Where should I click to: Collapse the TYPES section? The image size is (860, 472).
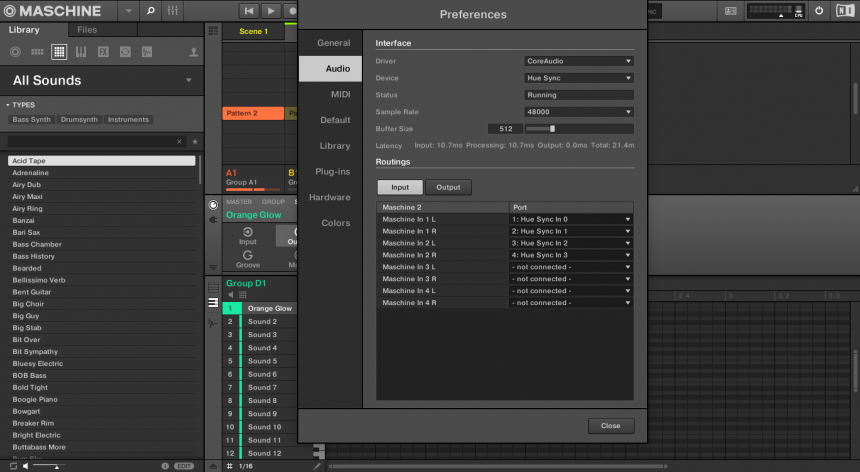pos(8,105)
